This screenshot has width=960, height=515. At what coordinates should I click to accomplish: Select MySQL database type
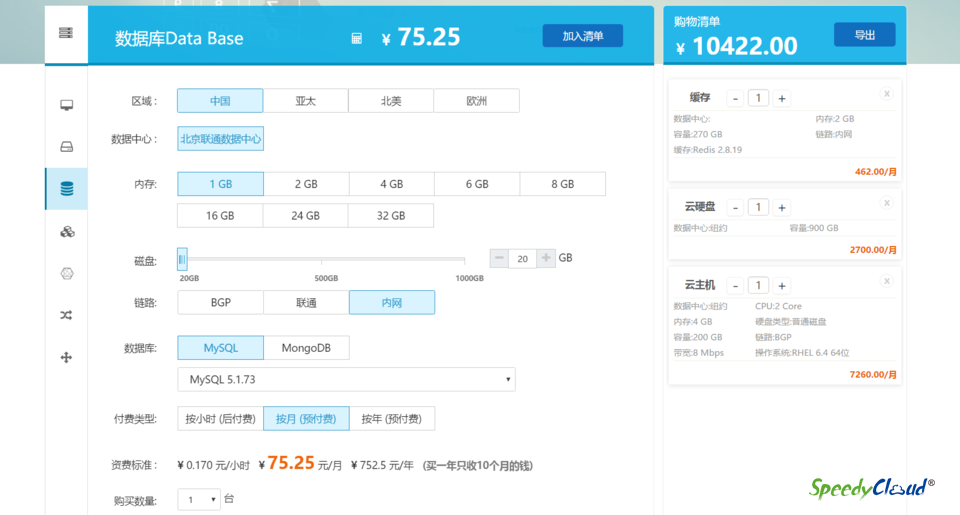click(x=220, y=348)
